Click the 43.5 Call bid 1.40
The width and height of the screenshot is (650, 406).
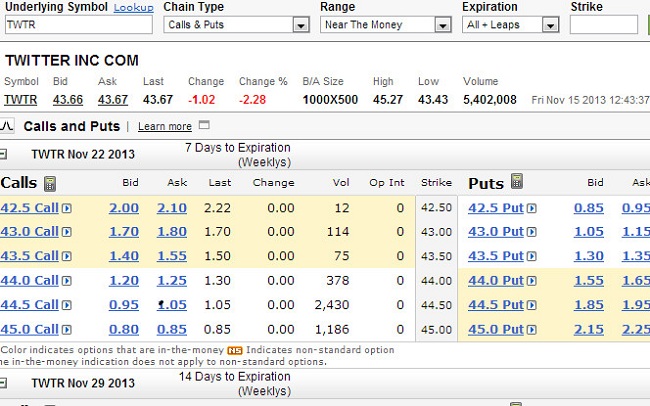[x=124, y=256]
